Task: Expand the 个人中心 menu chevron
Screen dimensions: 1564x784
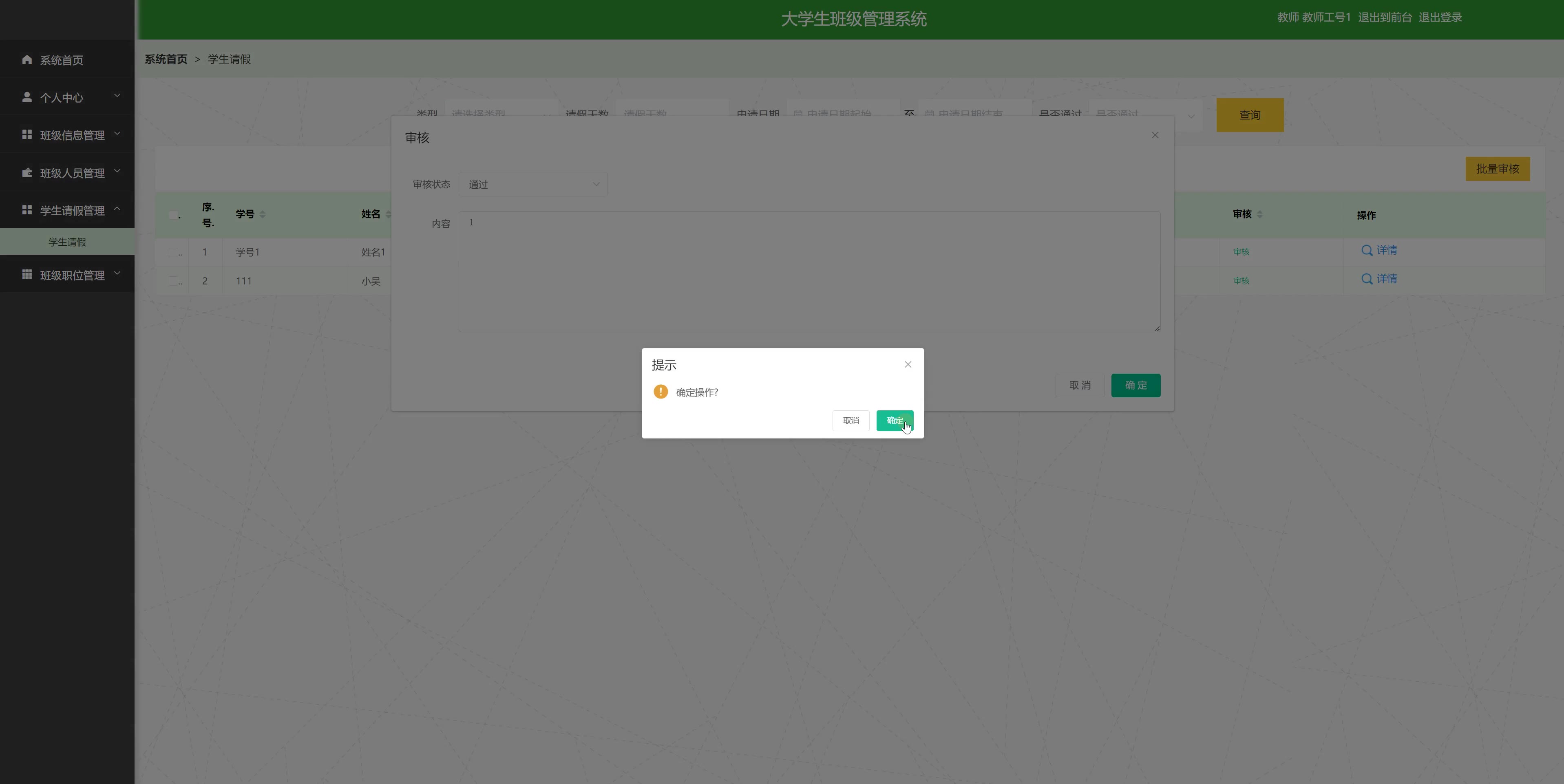Action: 117,96
